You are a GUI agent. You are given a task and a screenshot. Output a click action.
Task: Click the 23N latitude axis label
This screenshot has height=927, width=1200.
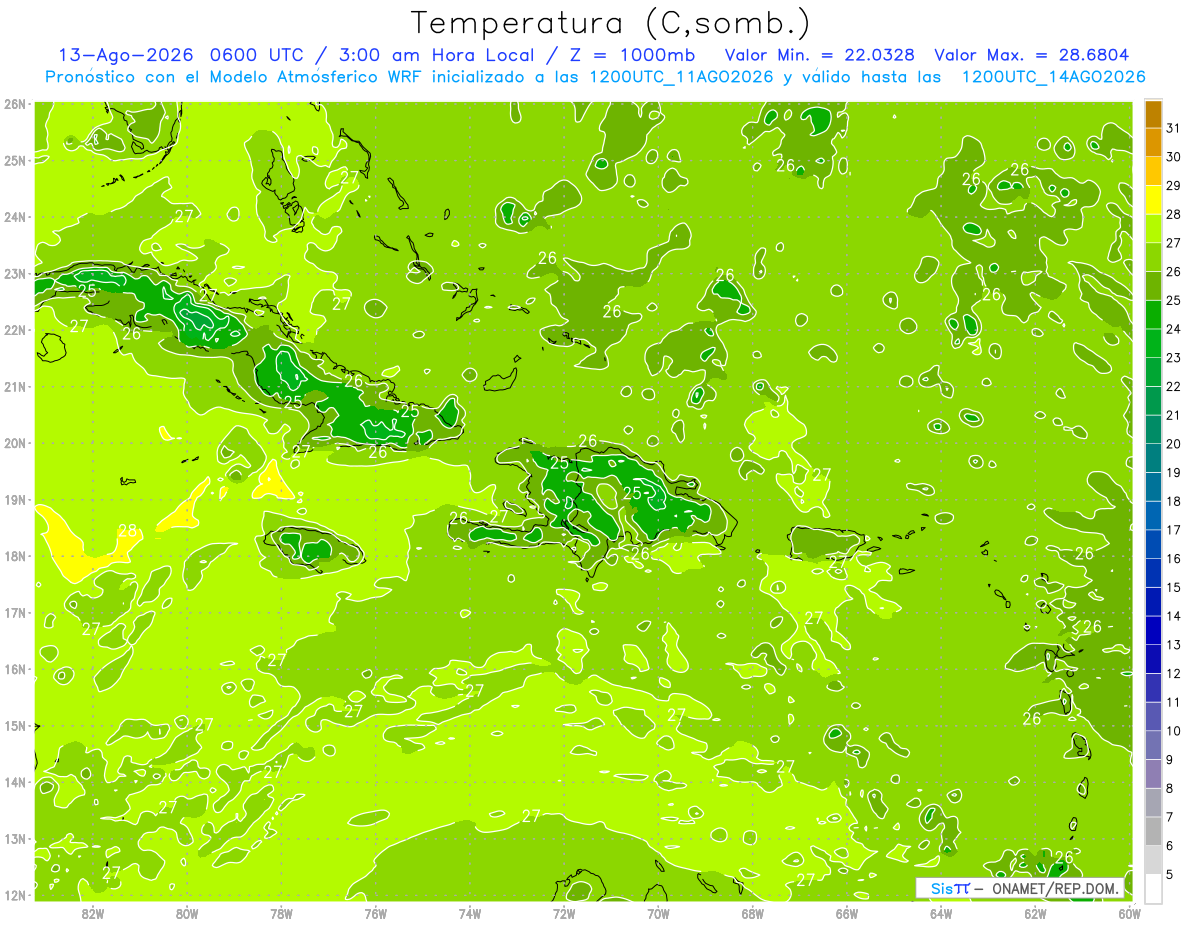coord(15,273)
